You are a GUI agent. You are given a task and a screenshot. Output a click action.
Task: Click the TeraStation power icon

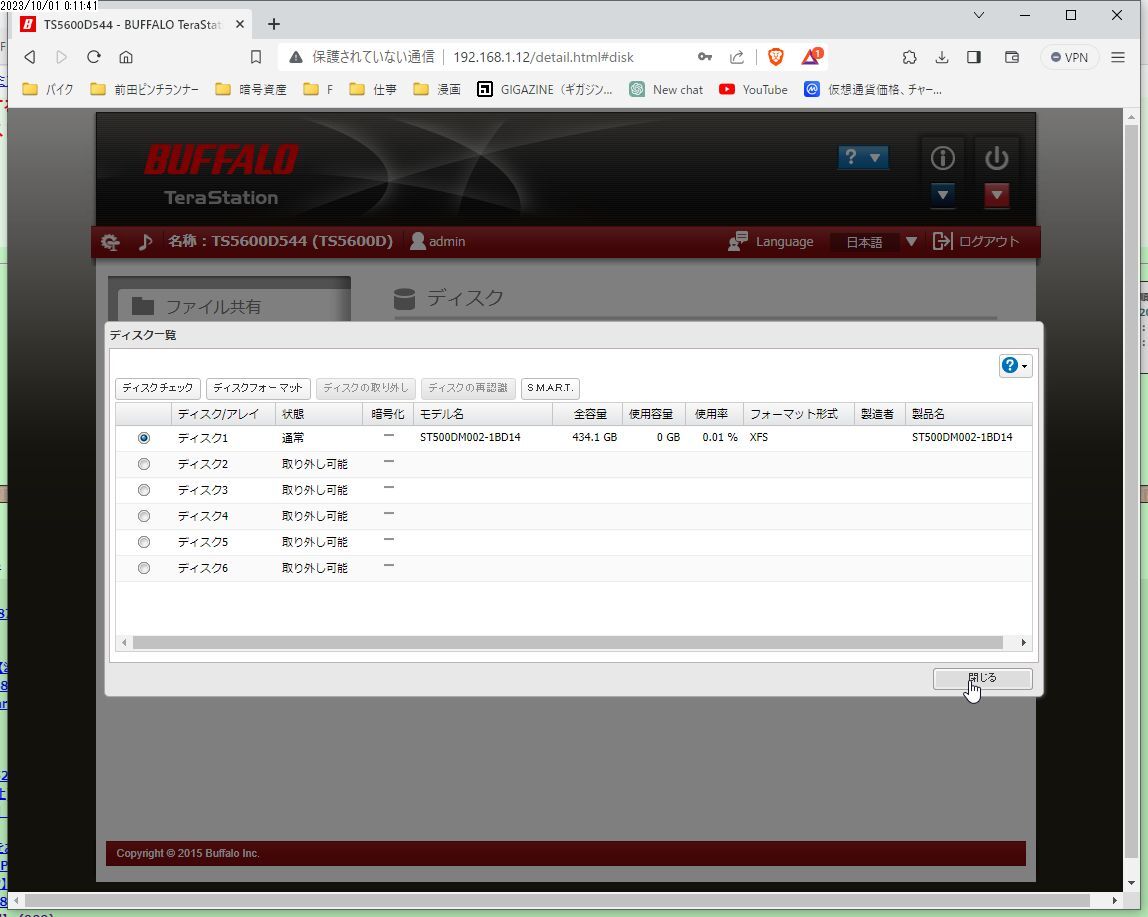996,157
